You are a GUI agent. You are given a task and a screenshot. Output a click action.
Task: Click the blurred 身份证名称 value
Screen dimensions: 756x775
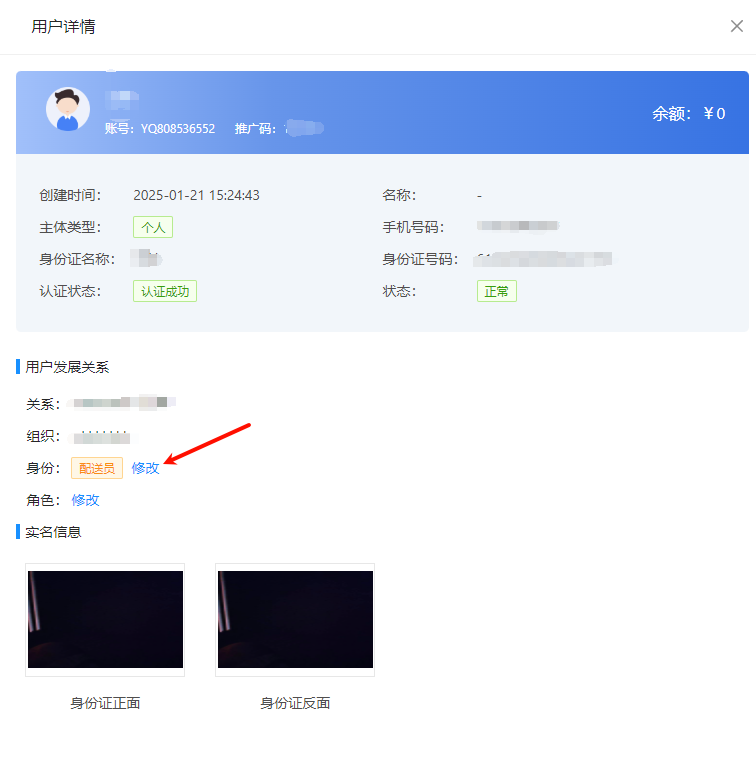147,258
